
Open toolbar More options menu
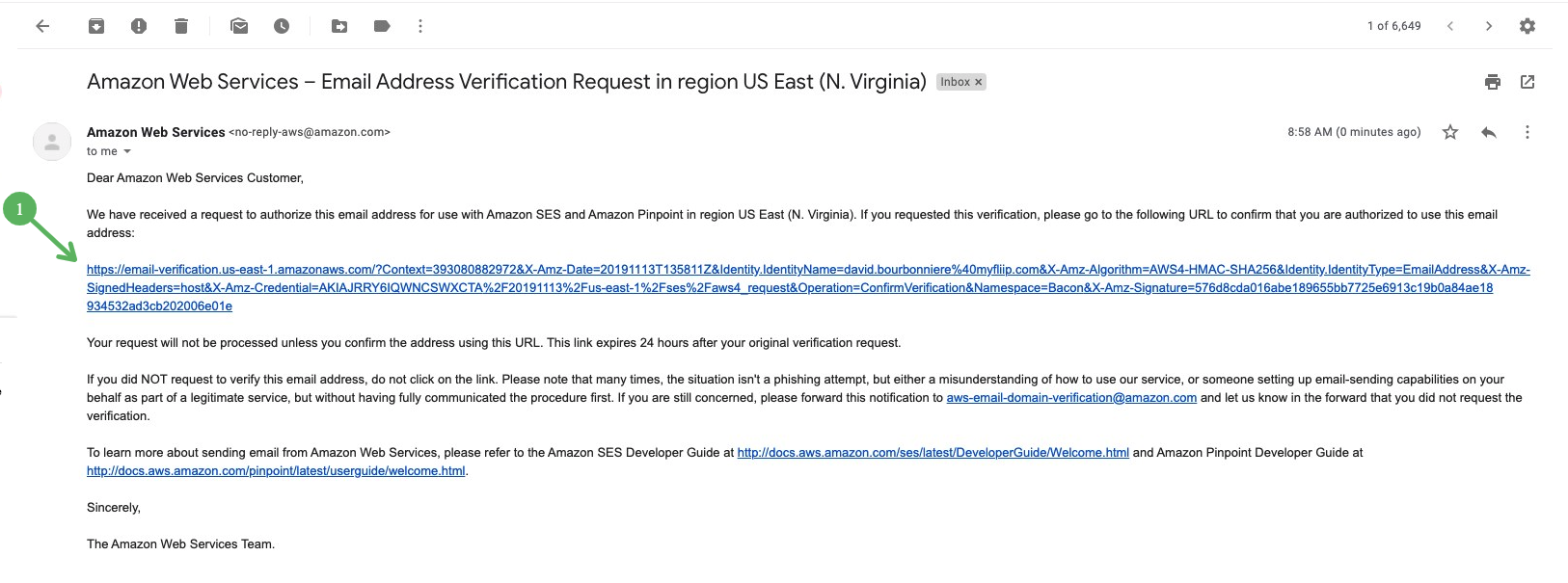420,26
